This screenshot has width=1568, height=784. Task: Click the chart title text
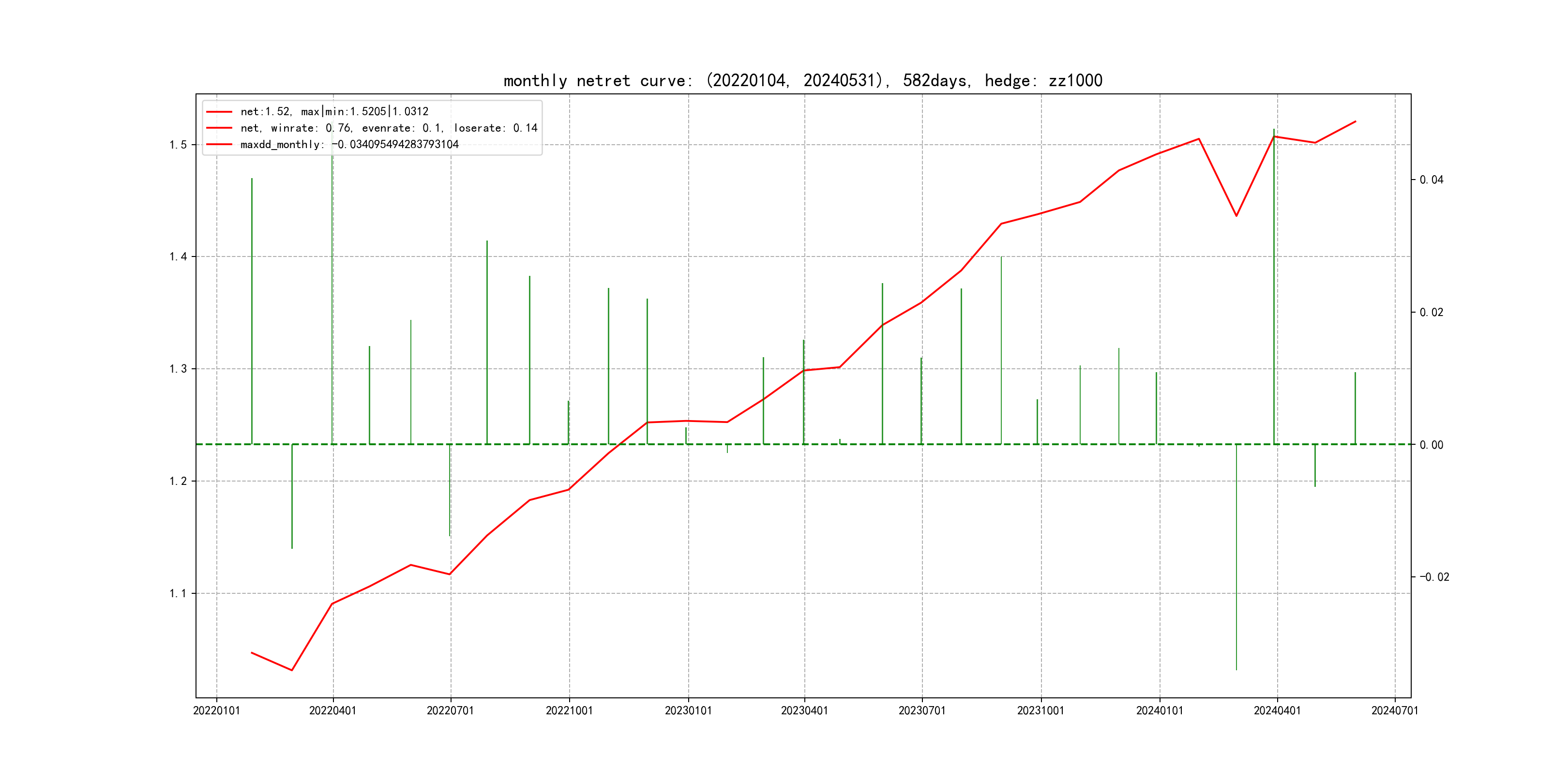click(x=802, y=80)
